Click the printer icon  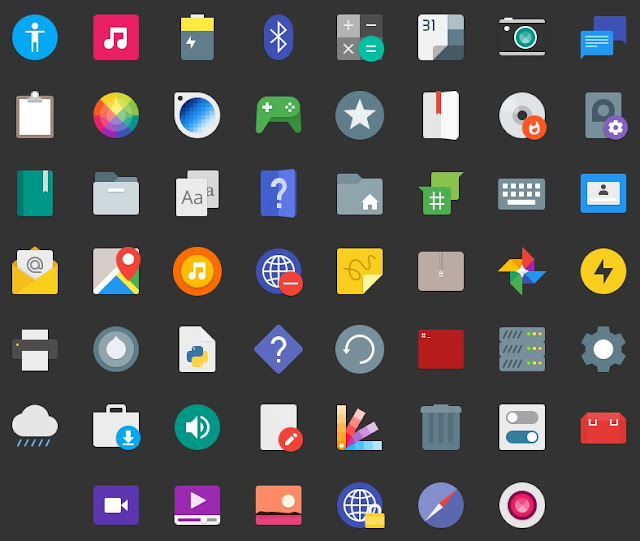pos(35,350)
